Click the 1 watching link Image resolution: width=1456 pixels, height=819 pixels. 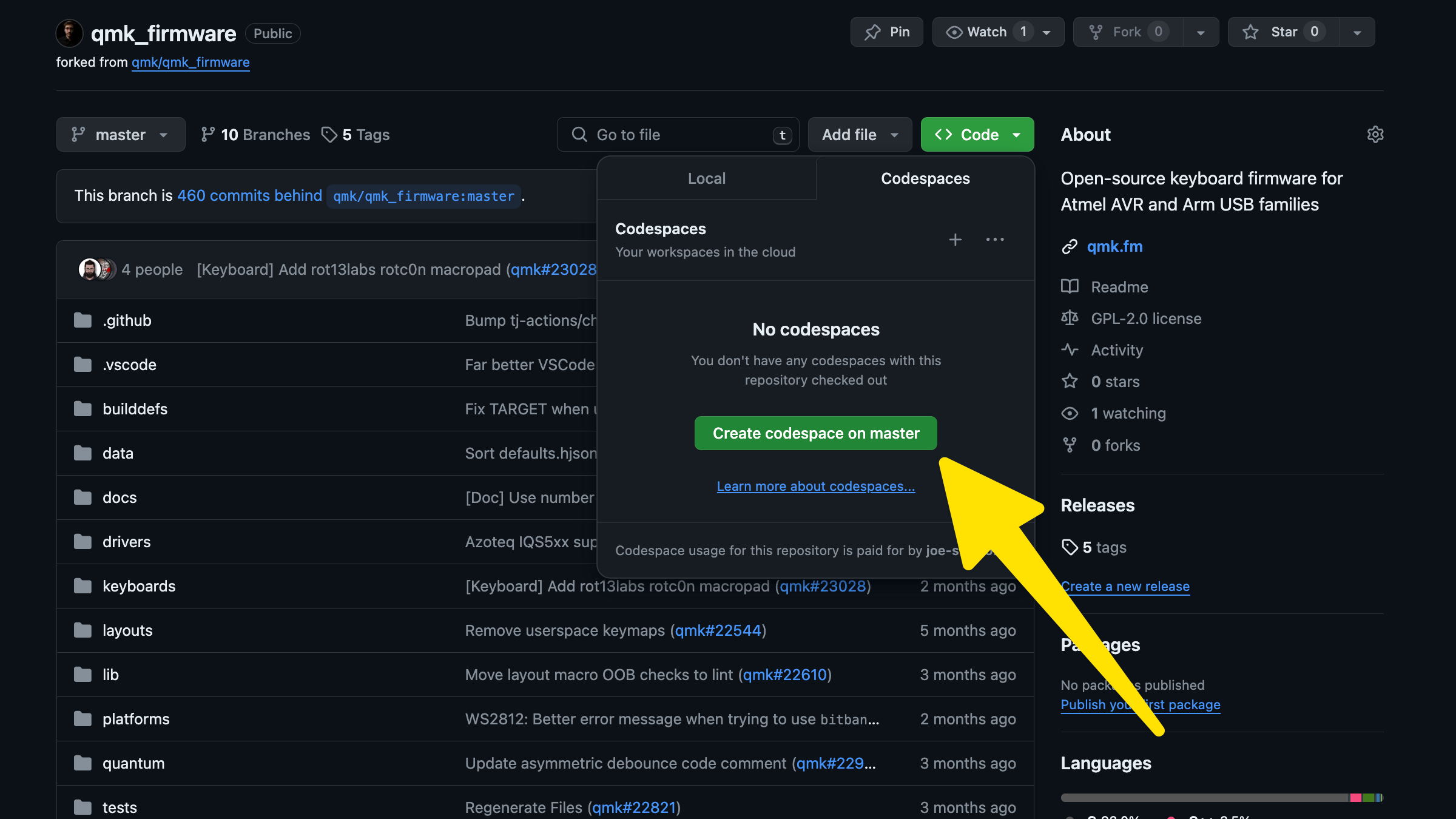coord(1128,413)
